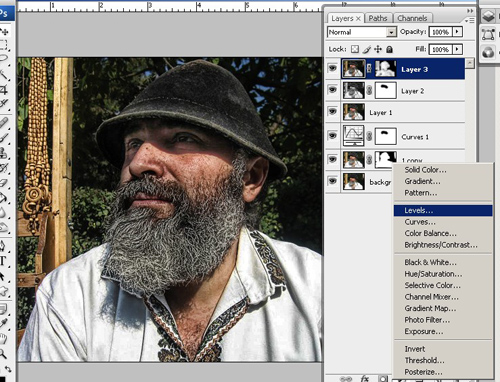Viewport: 500px width, 382px height.
Task: Hide Layer 2 using its eye icon
Action: coord(332,90)
